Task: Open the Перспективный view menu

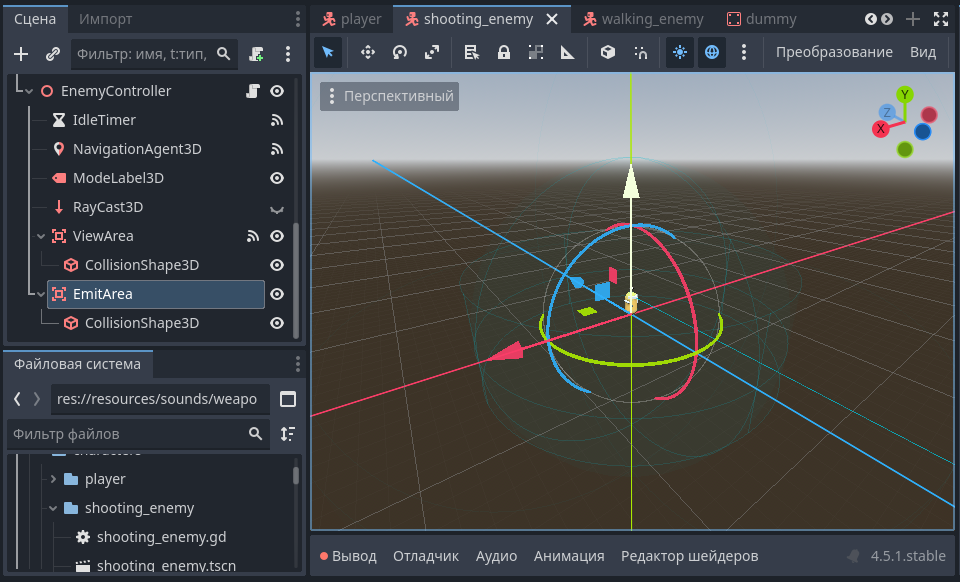Action: (390, 97)
